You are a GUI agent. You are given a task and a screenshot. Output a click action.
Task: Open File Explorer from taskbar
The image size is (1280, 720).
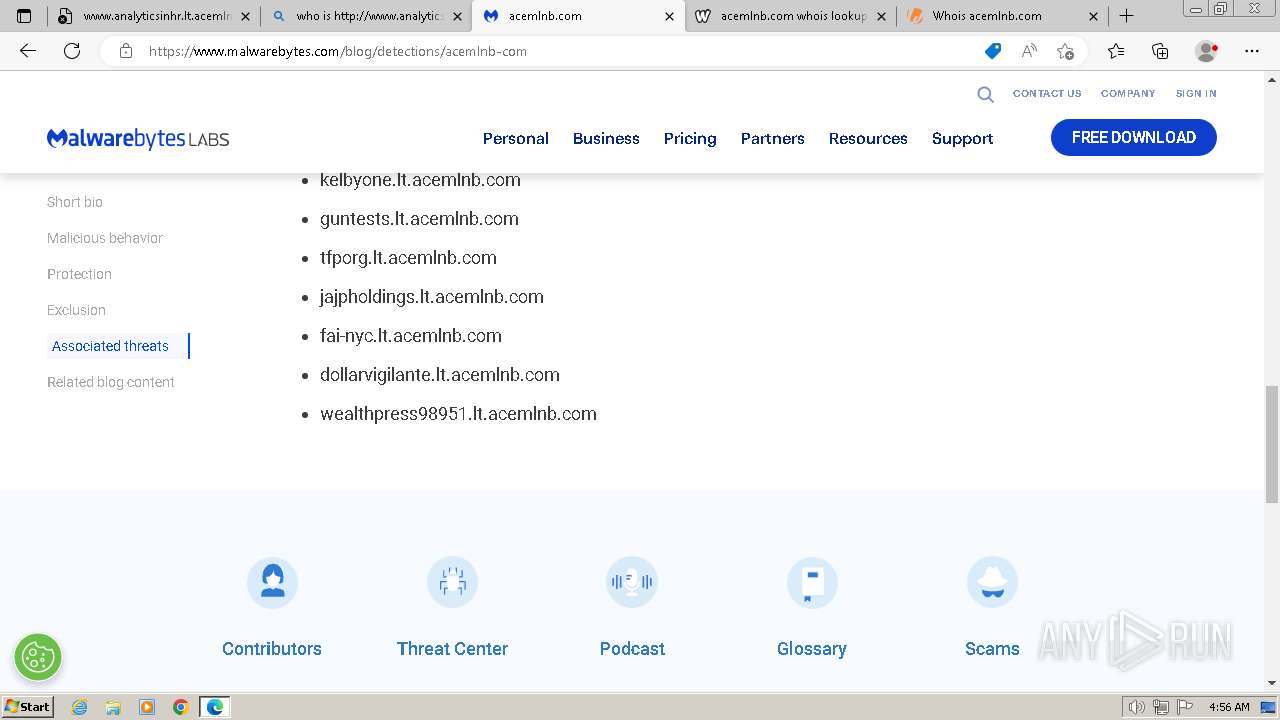tap(113, 707)
